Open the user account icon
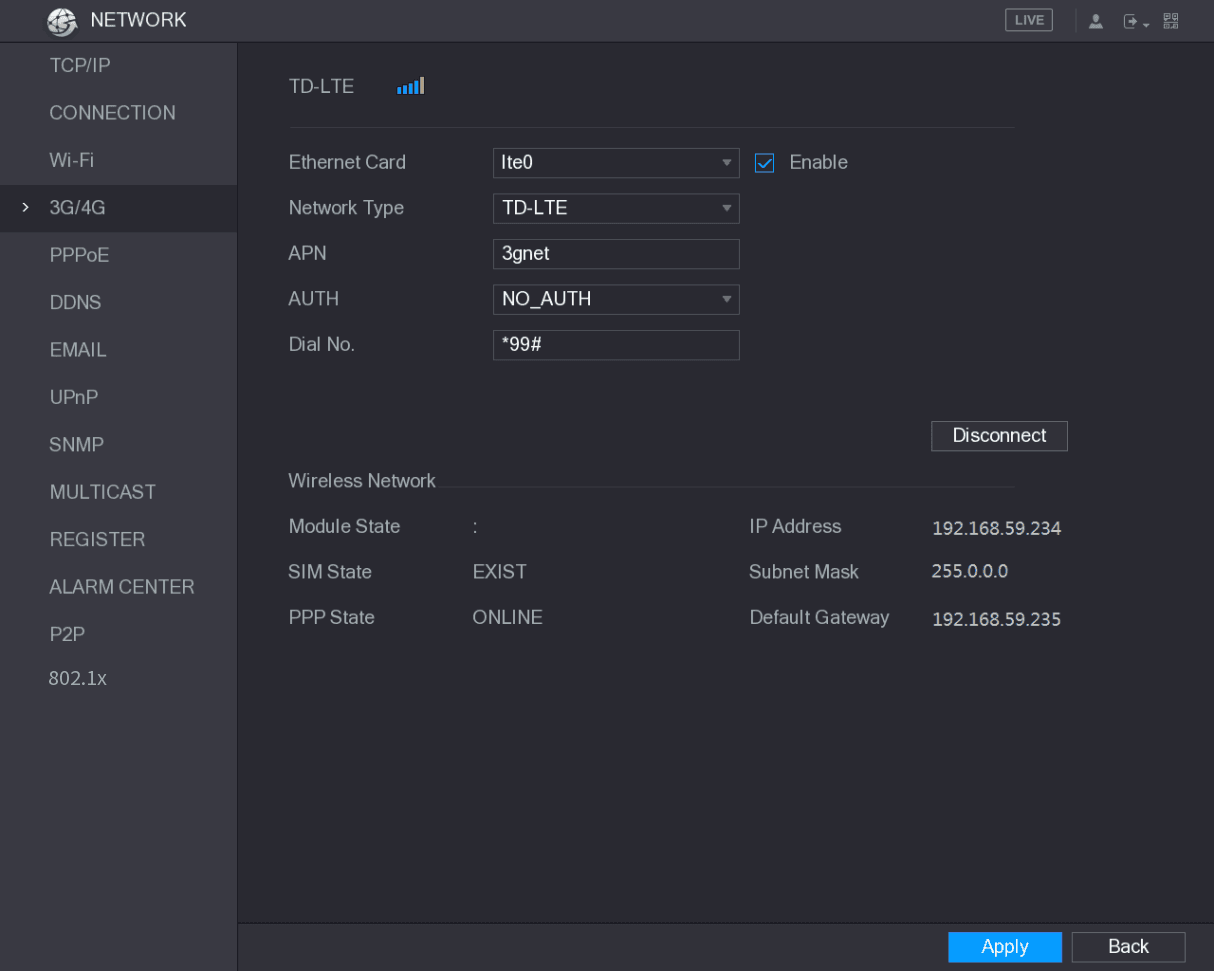 (x=1095, y=21)
